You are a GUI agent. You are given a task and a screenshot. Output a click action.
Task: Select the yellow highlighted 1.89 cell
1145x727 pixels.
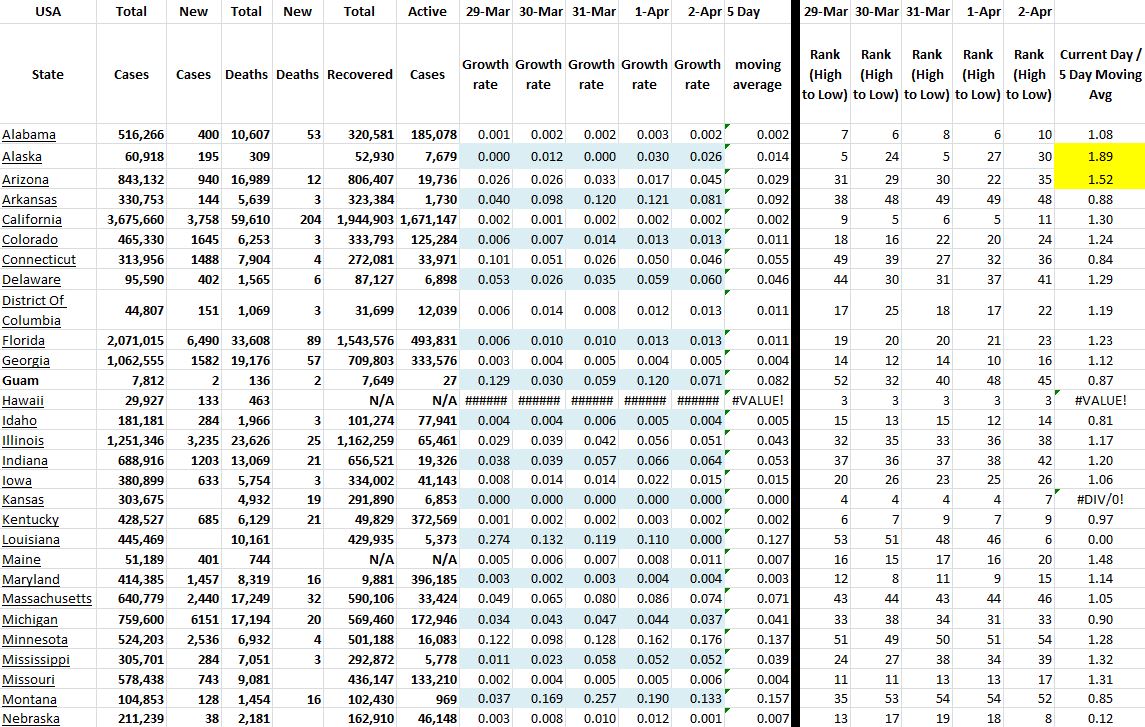(x=1099, y=157)
